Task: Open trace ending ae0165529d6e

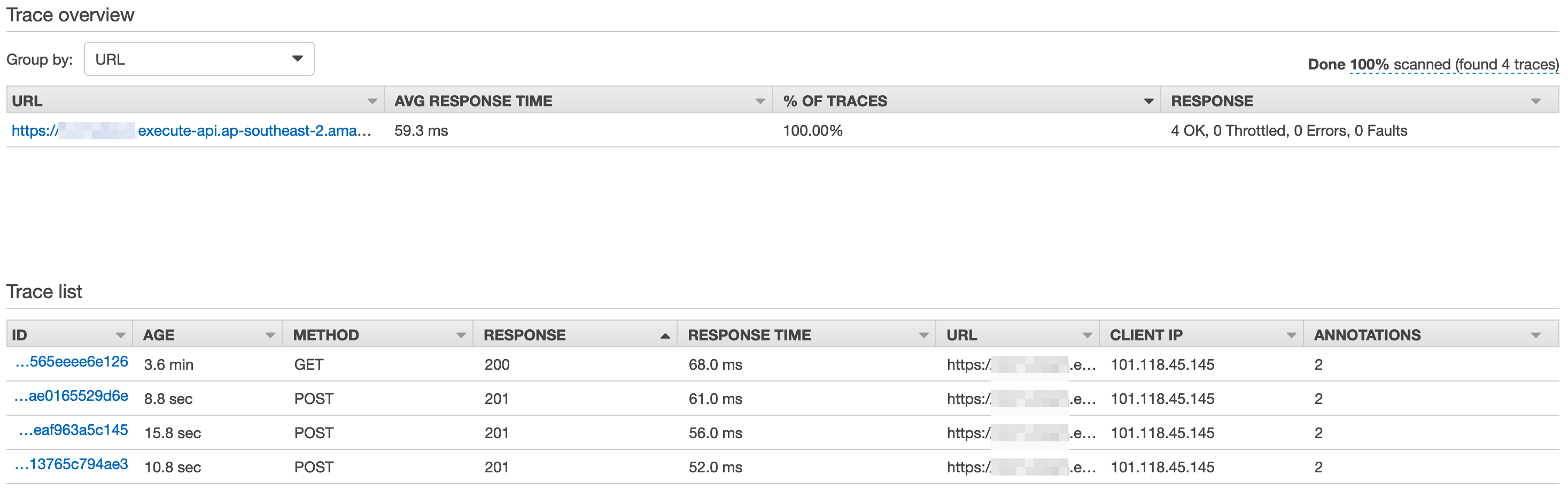Action: click(71, 396)
